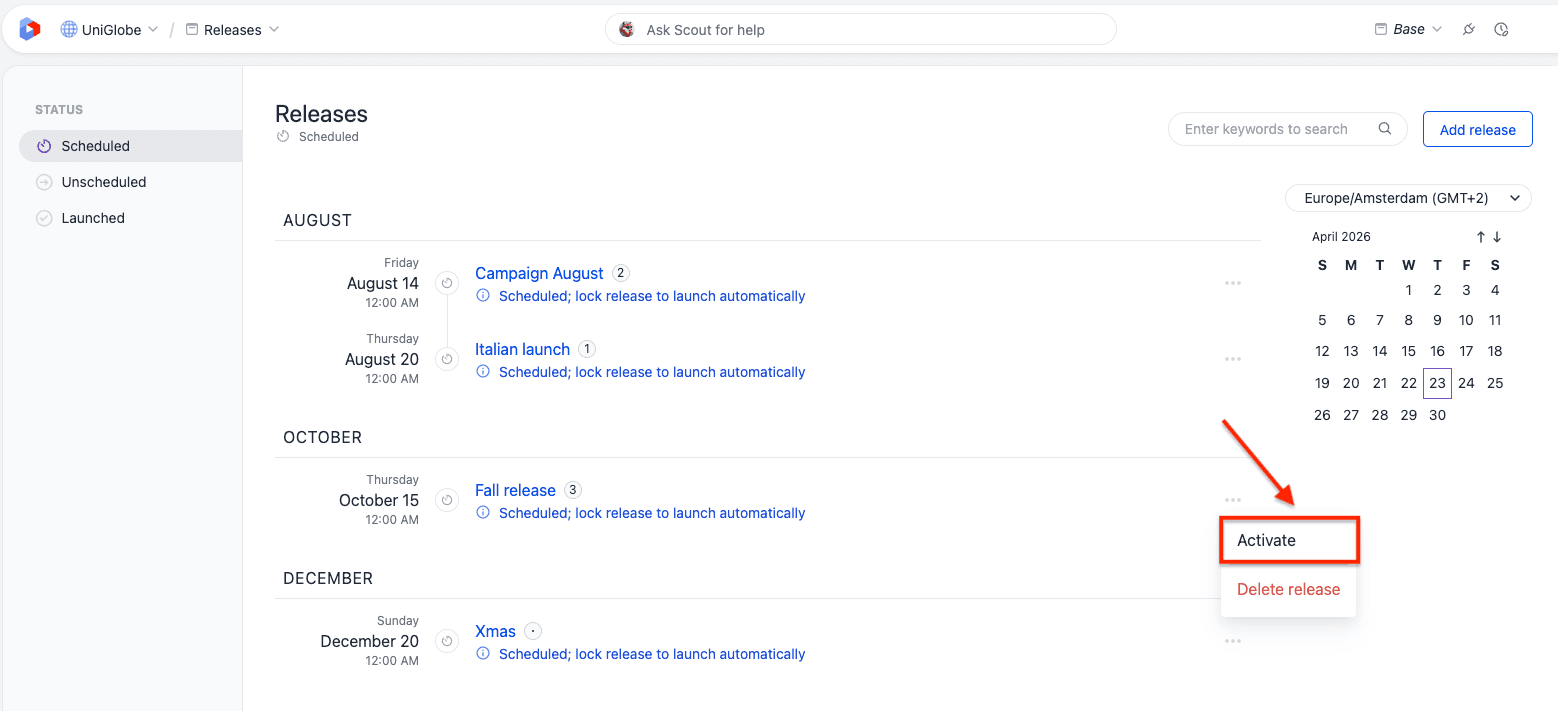Choose Delete release from the context menu
Viewport: 1558px width, 711px height.
(1288, 589)
